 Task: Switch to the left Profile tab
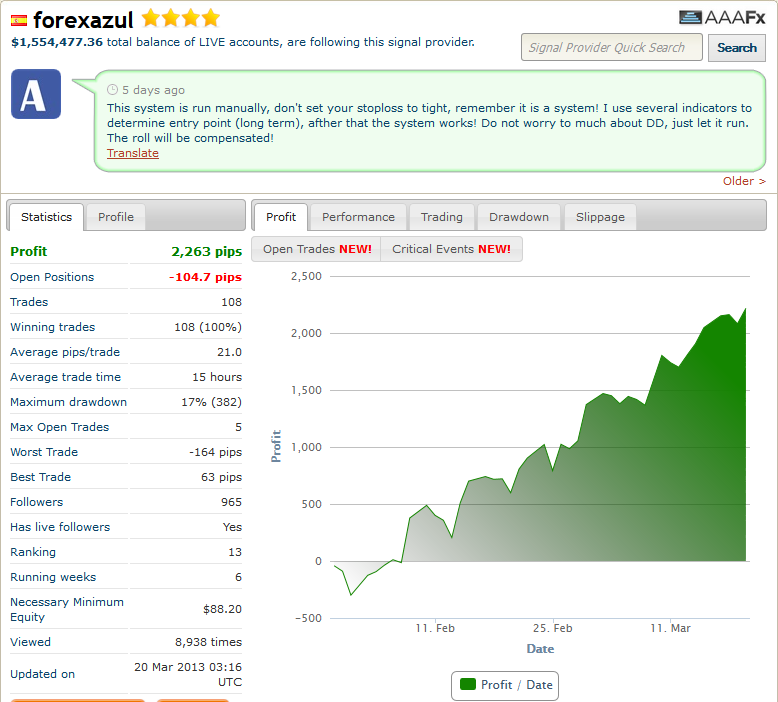pos(116,217)
